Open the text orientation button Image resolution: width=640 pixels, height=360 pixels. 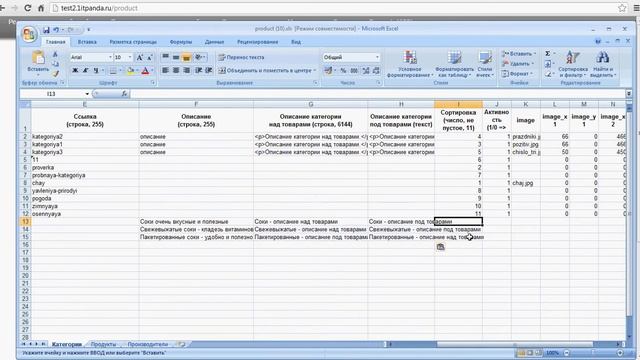pyautogui.click(x=200, y=57)
